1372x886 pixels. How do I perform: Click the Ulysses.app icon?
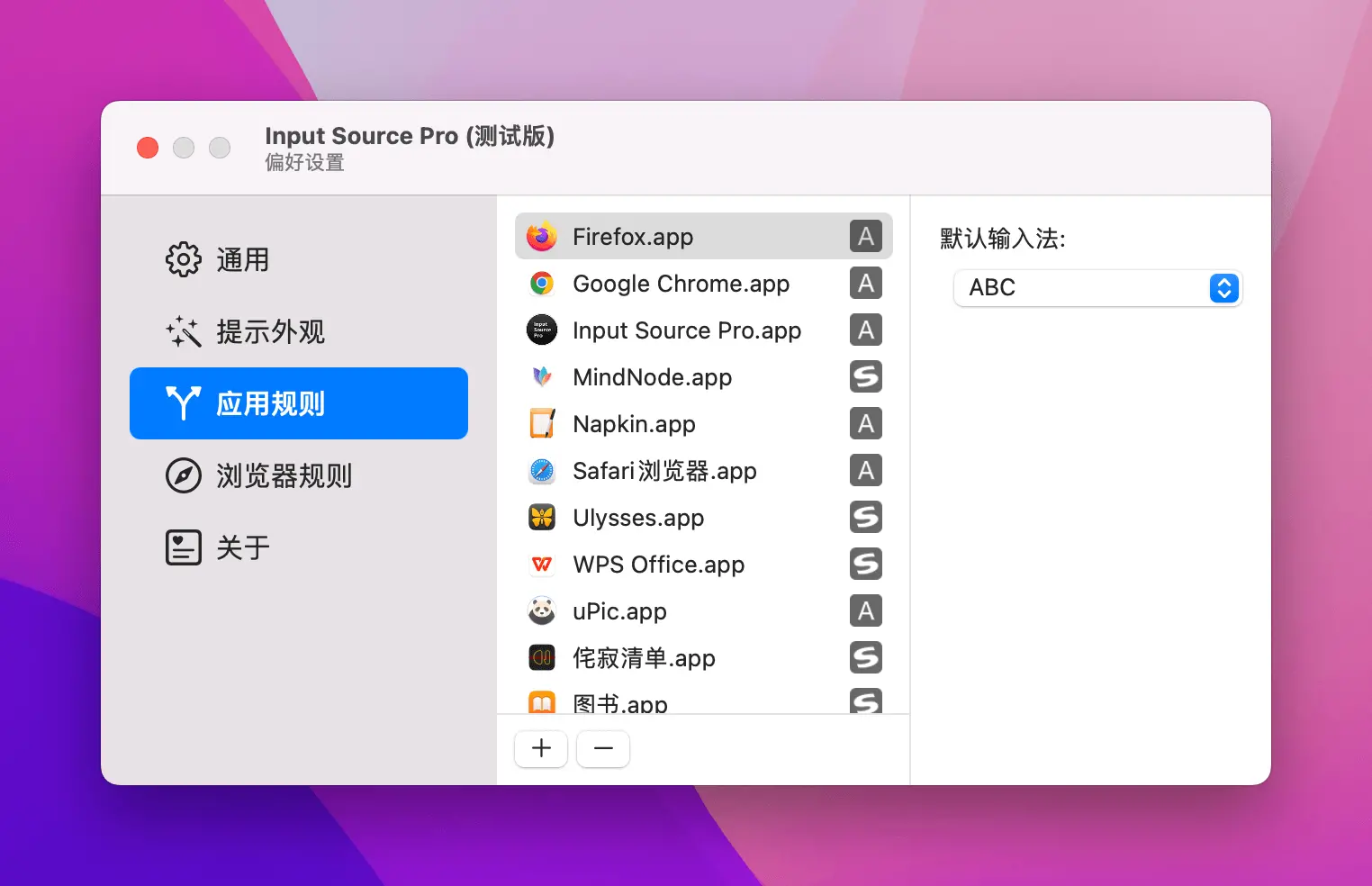pos(541,517)
